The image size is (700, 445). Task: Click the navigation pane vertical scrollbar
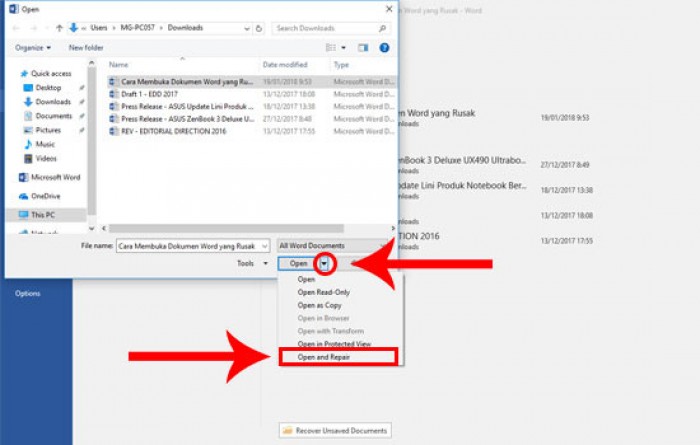[x=92, y=141]
